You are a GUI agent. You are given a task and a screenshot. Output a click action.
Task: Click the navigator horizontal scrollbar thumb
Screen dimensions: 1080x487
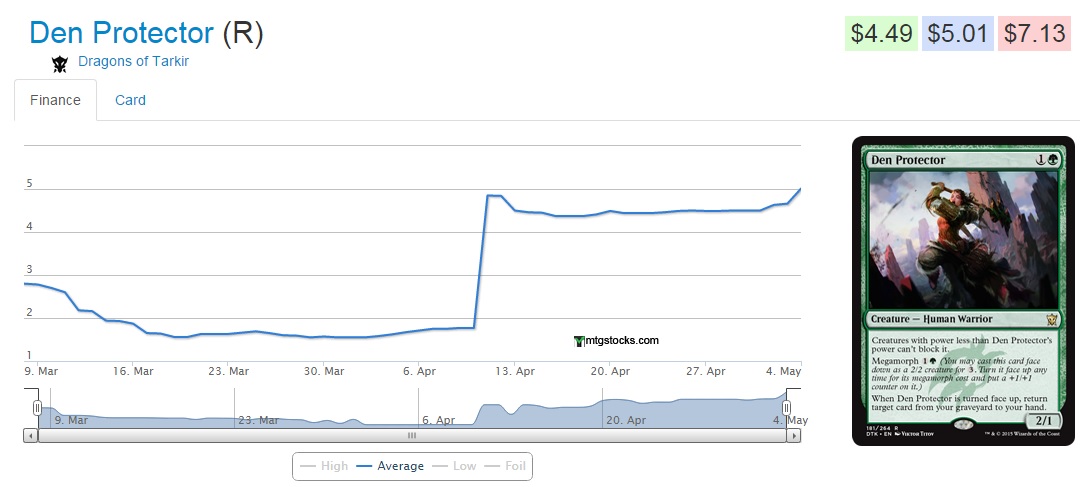tap(411, 436)
